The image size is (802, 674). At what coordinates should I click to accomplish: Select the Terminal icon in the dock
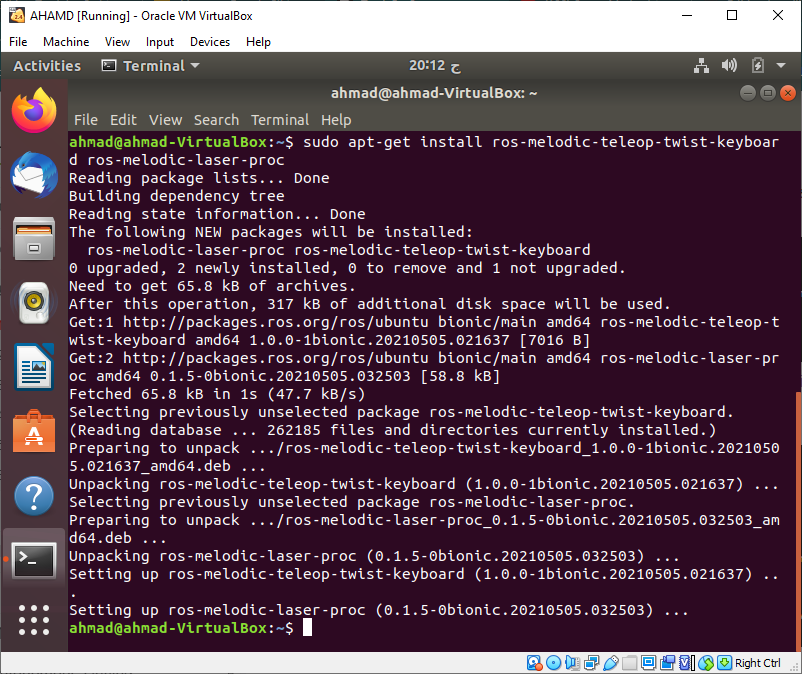(x=33, y=560)
